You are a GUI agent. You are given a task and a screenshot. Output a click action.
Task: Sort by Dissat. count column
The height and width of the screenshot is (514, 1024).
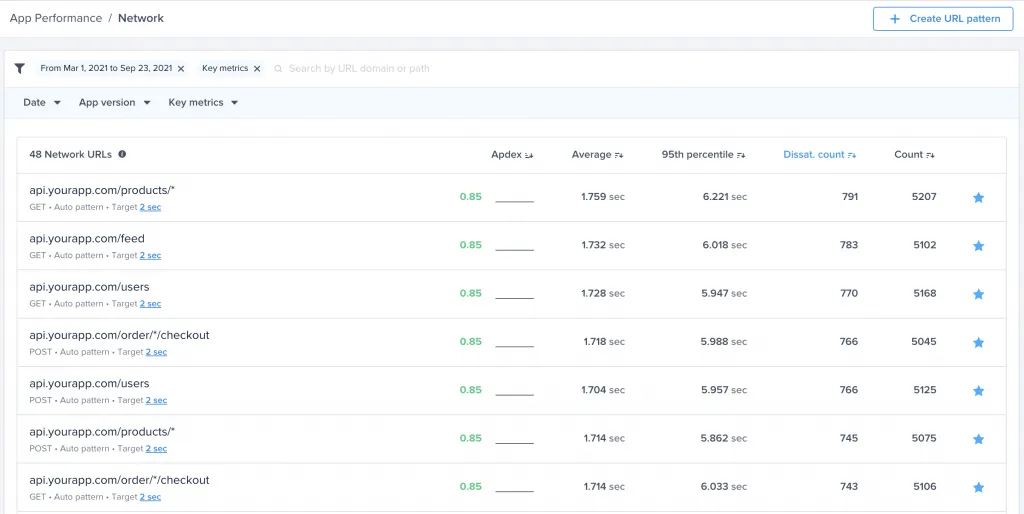[820, 155]
